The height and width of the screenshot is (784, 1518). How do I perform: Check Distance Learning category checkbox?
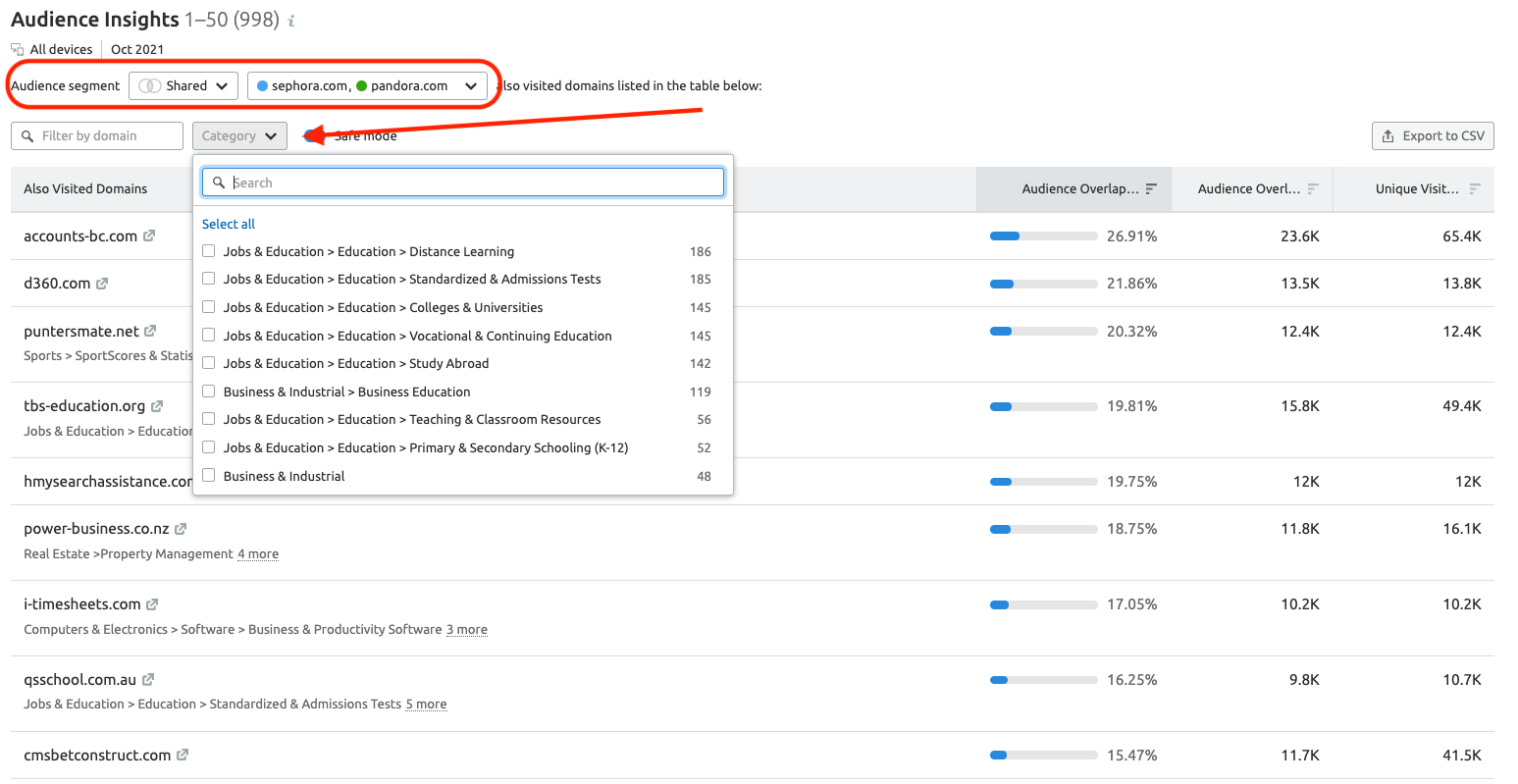coord(208,251)
